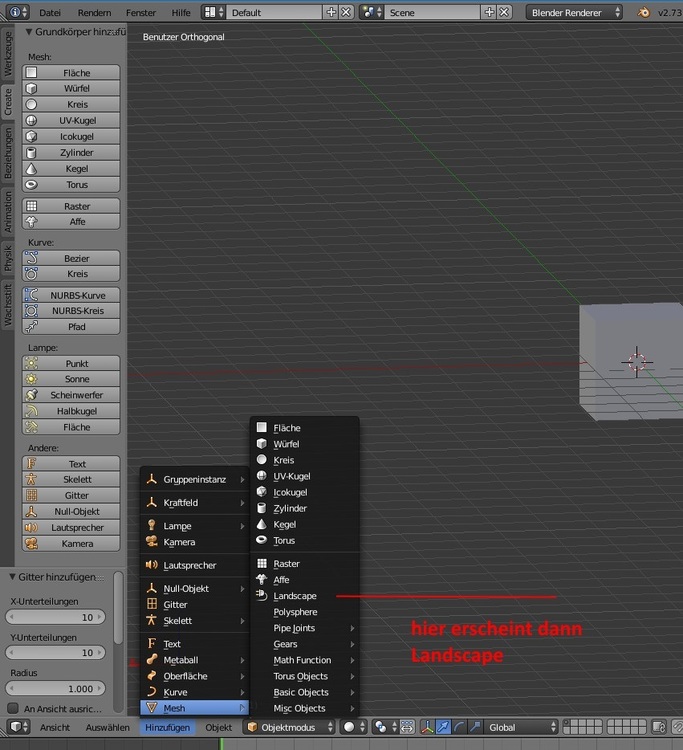Click the Gitter lattice icon in tool shelf
This screenshot has width=683, height=750.
pyautogui.click(x=32, y=496)
